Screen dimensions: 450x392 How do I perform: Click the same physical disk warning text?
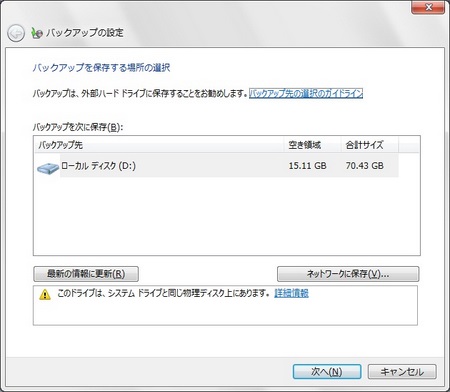pos(163,293)
